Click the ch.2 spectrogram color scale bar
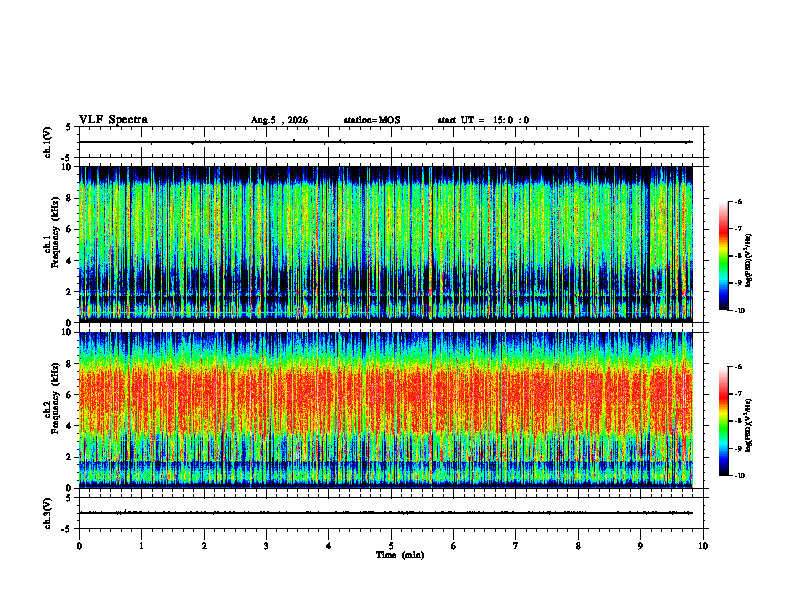Image resolution: width=792 pixels, height=612 pixels. click(723, 421)
